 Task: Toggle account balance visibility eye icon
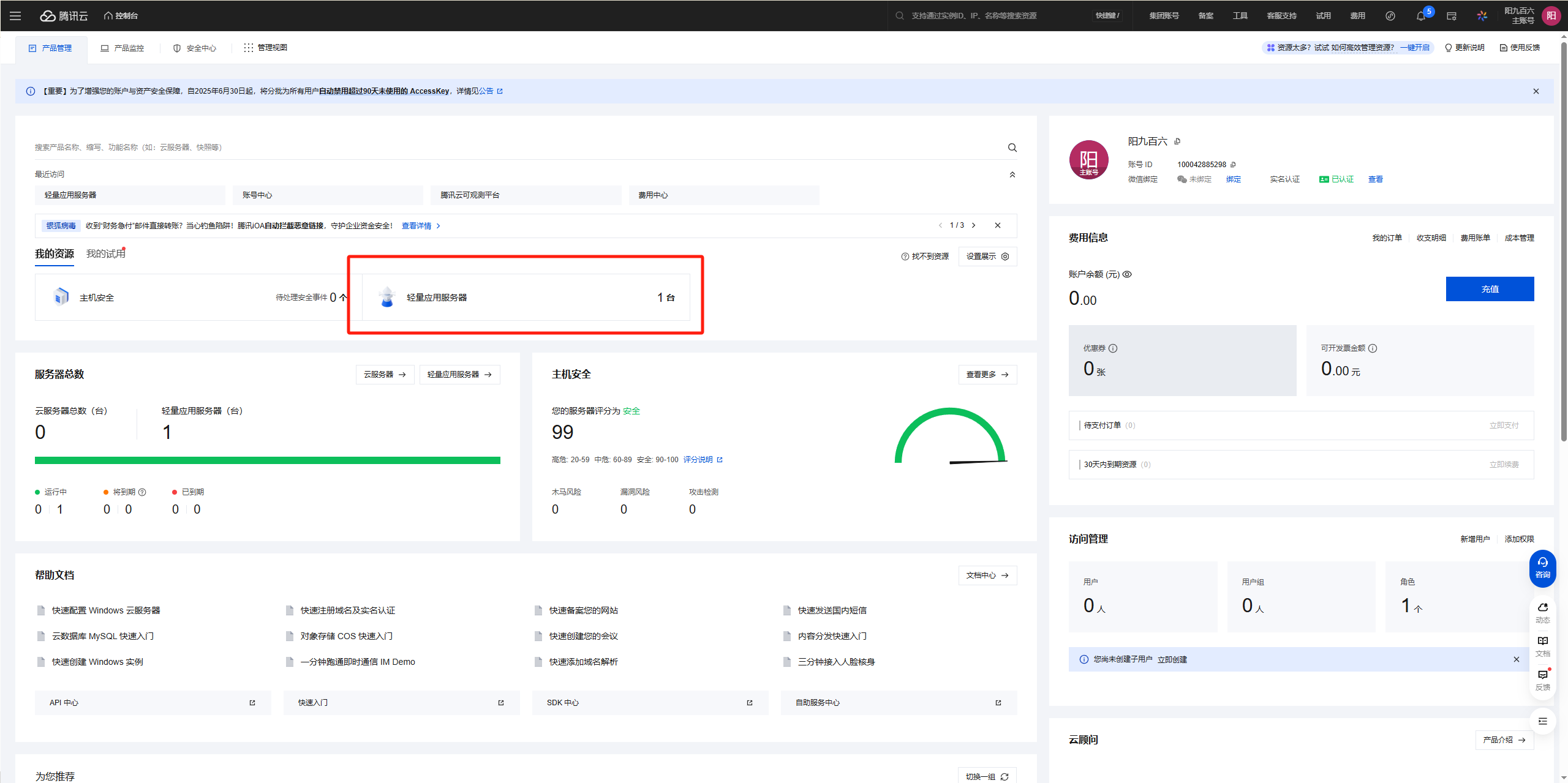[1127, 274]
